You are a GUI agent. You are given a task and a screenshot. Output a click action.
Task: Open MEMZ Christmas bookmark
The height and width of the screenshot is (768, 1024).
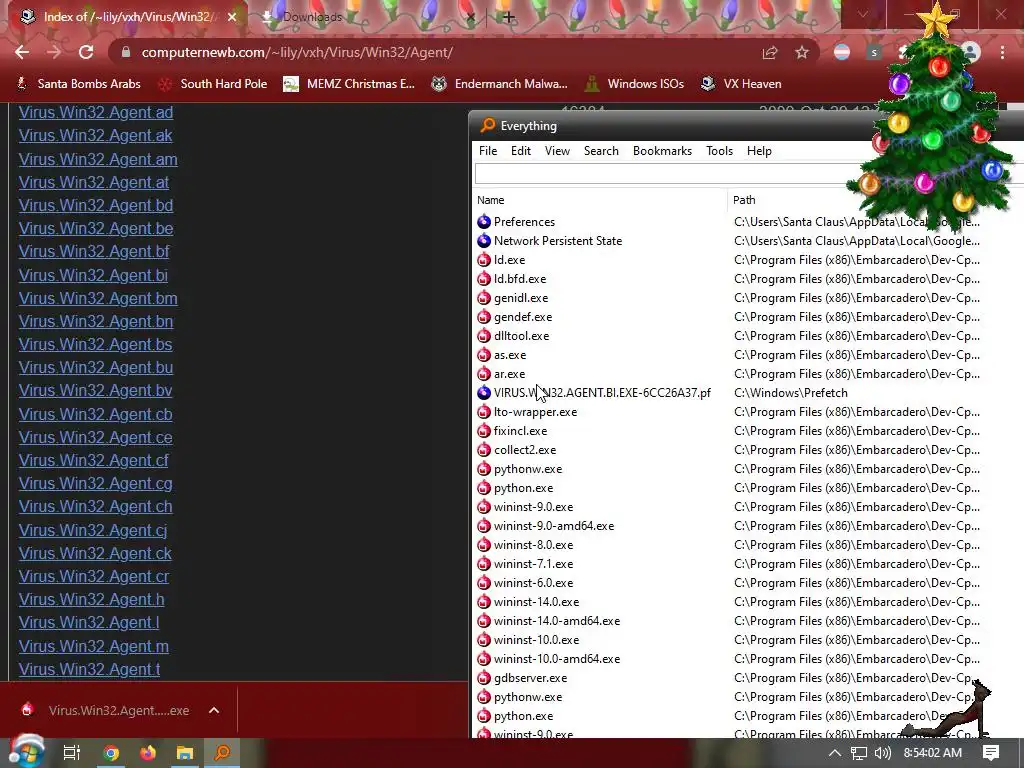click(x=349, y=84)
